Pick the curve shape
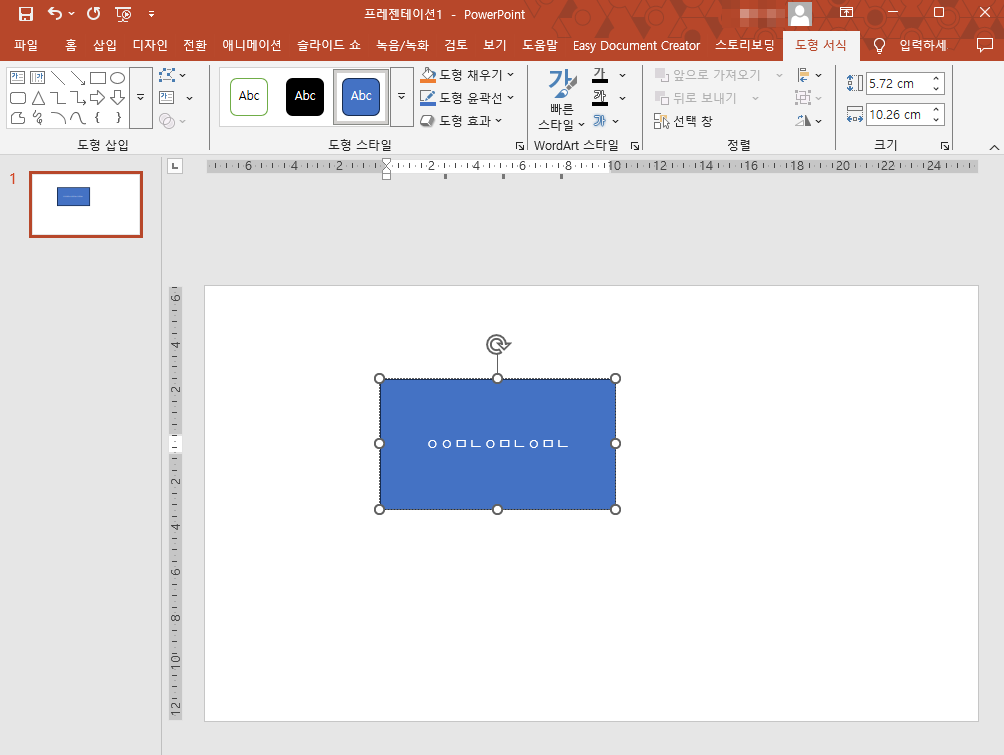Screen dimensions: 1004x755 (x=77, y=117)
